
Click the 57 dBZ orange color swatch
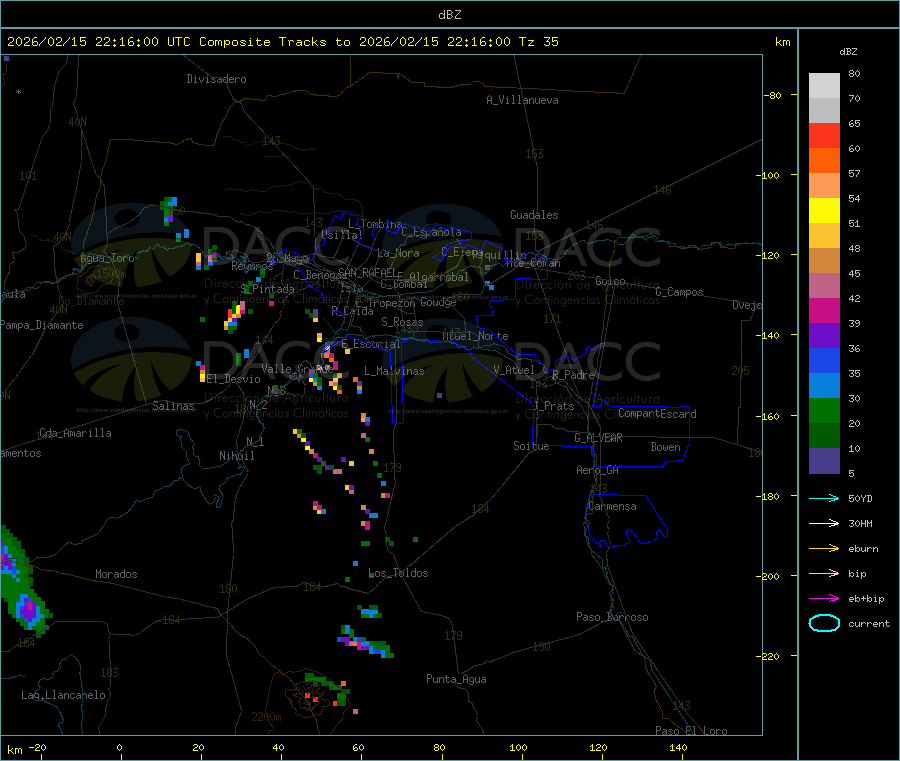(x=824, y=160)
